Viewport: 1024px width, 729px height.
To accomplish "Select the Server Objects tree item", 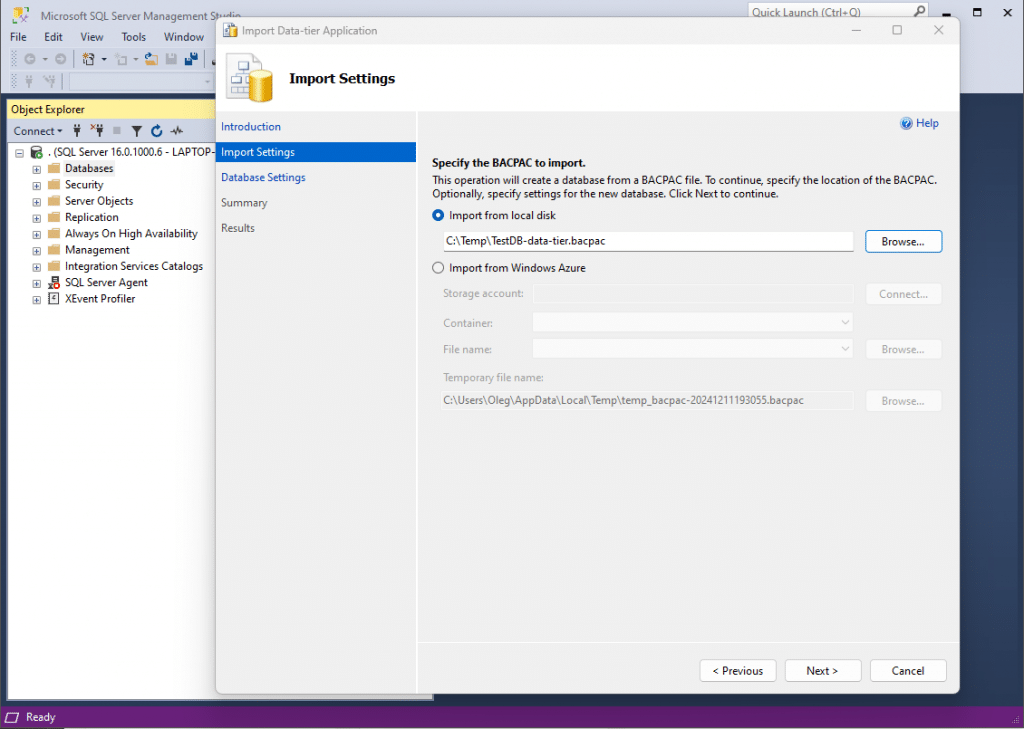I will click(99, 201).
